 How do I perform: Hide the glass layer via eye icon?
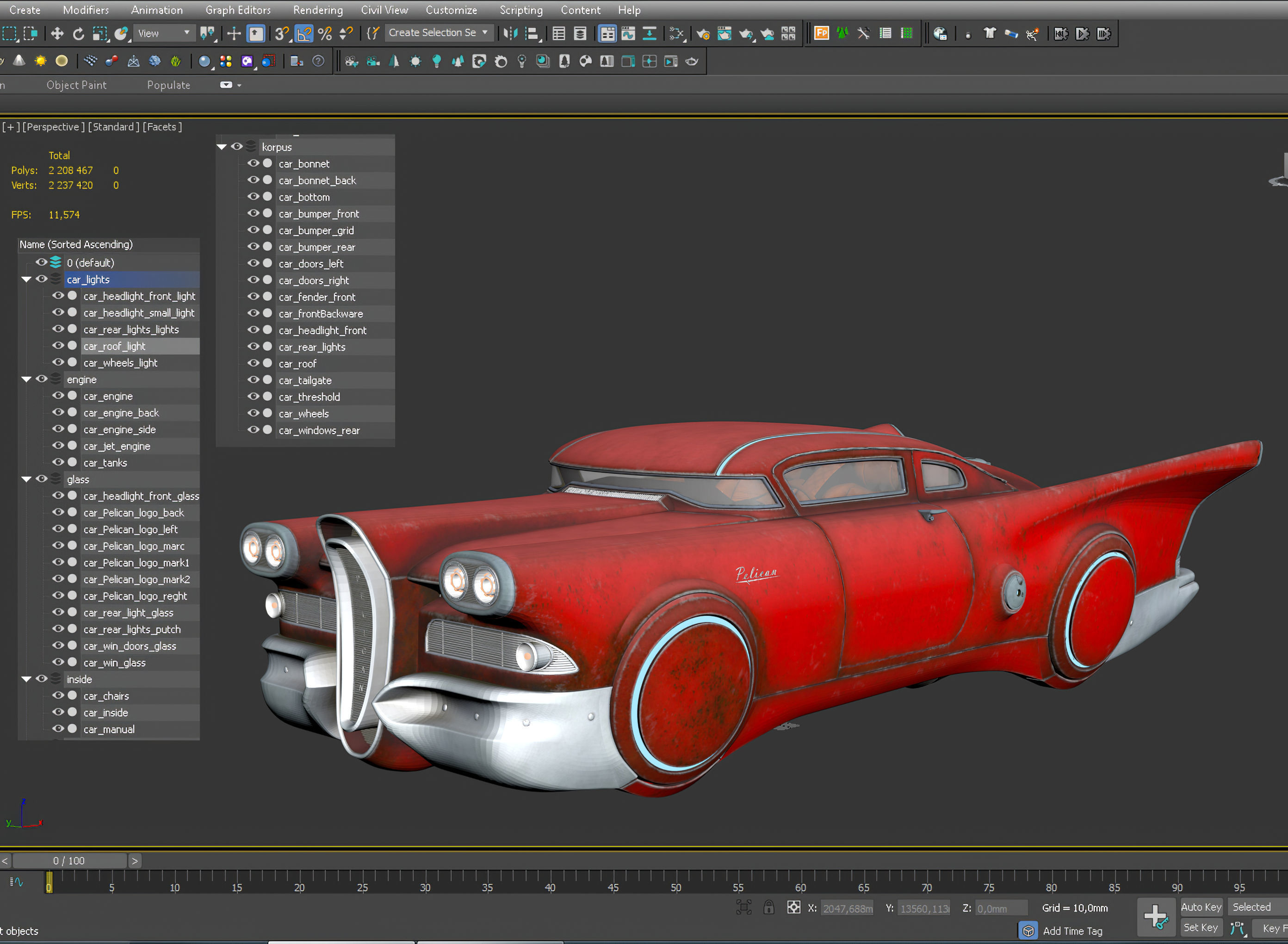(x=42, y=479)
